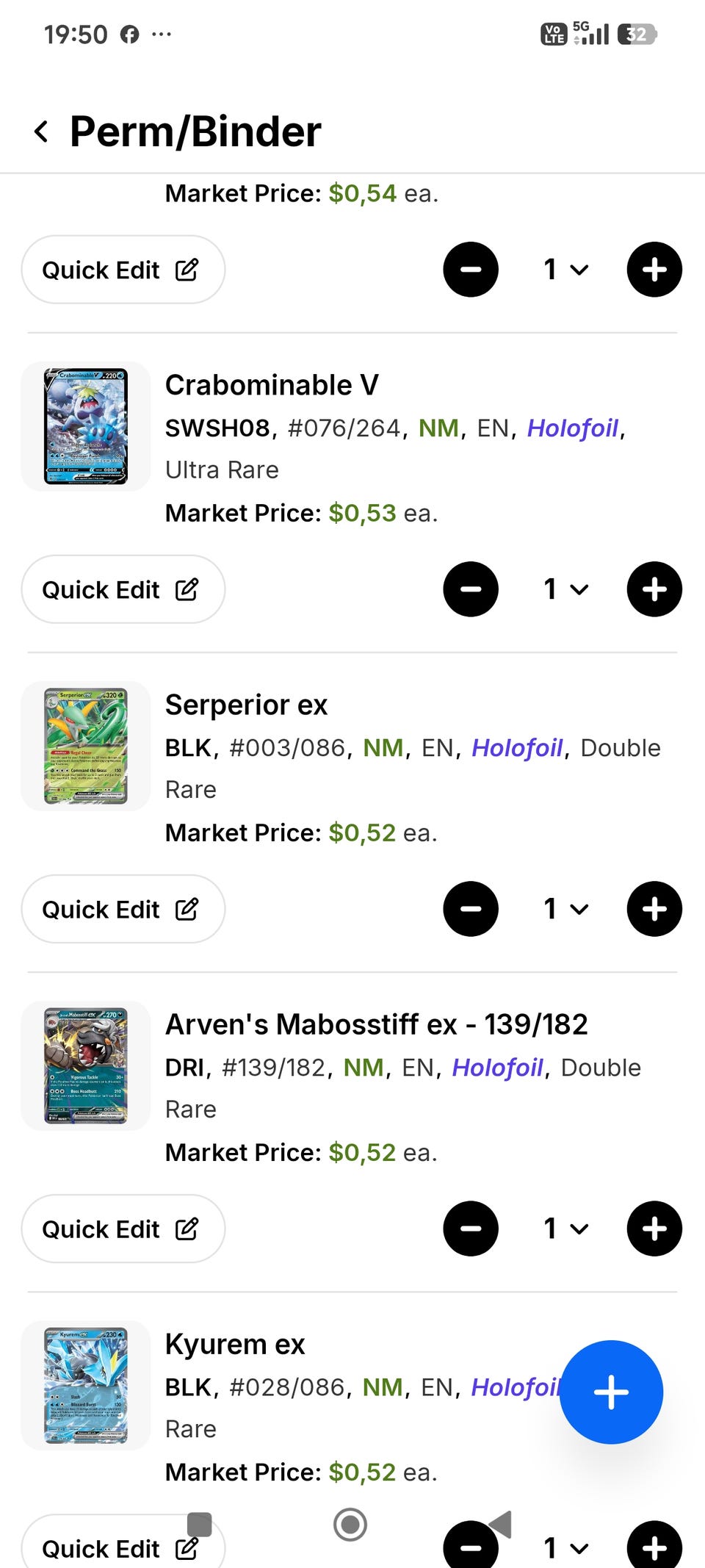Image resolution: width=705 pixels, height=1568 pixels.
Task: Decrease quantity of Serperior ex
Action: pyautogui.click(x=471, y=909)
